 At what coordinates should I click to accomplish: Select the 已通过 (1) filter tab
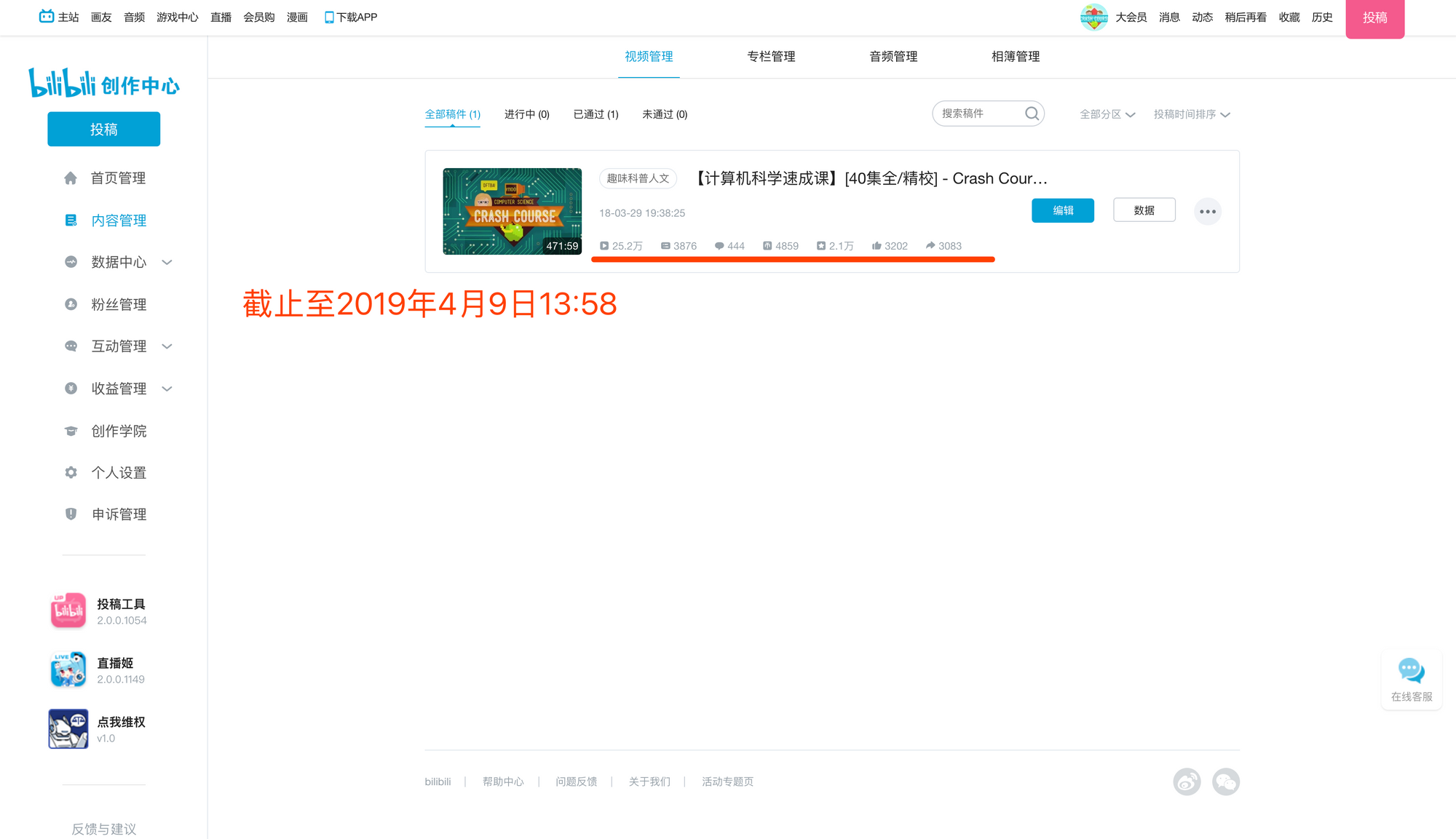pyautogui.click(x=596, y=114)
